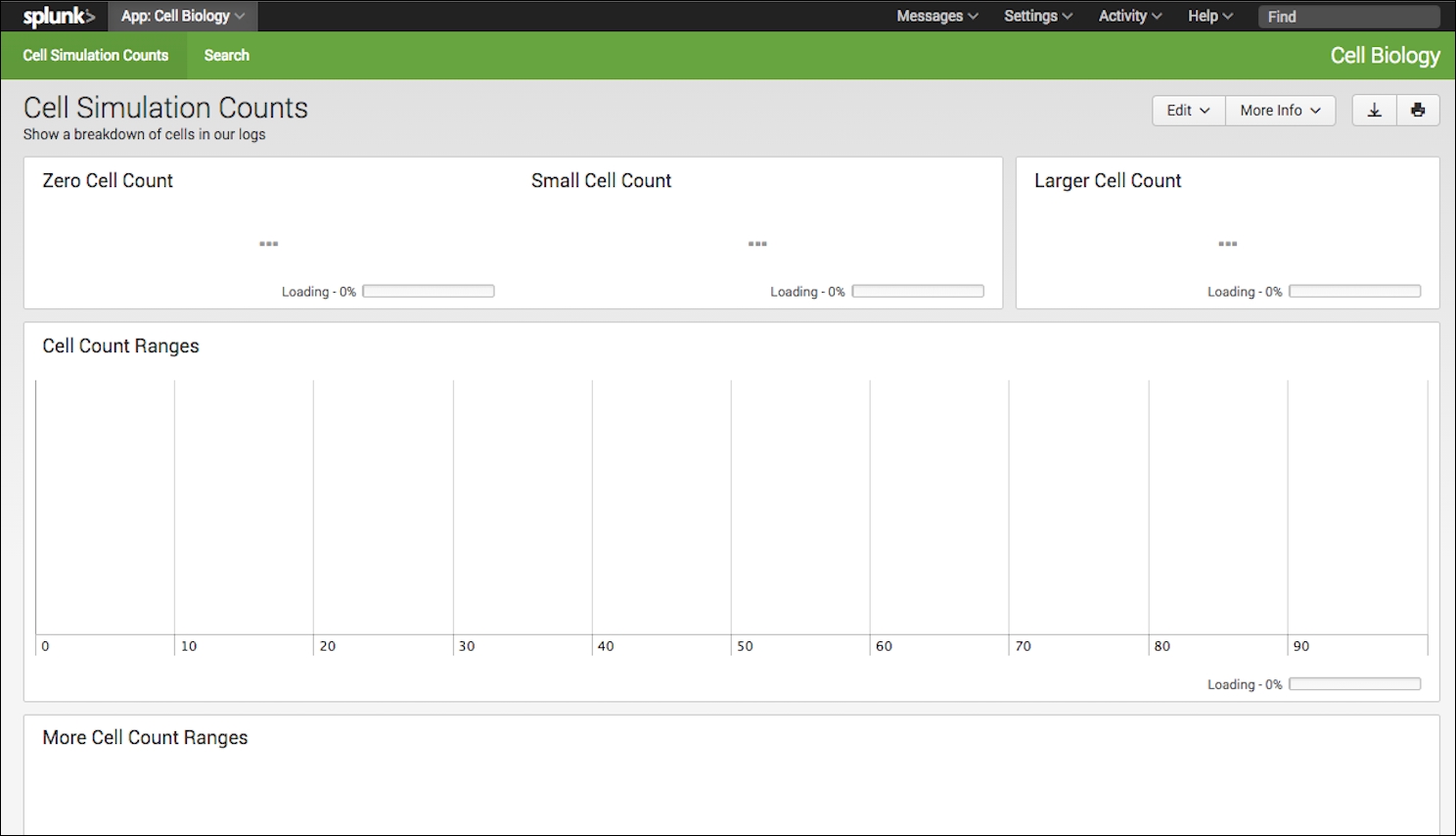
Task: Click the More Cell Count Ranges heading
Action: (x=145, y=738)
